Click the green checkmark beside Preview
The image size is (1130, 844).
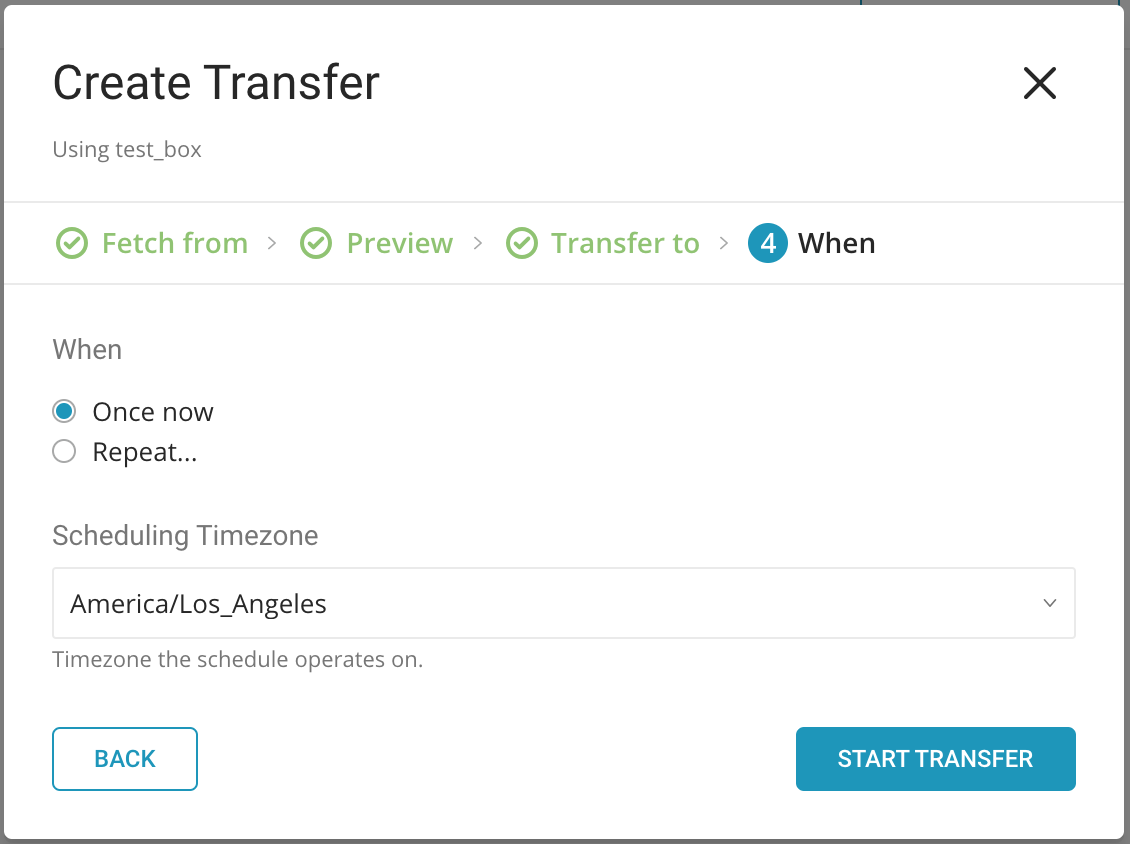pyautogui.click(x=316, y=243)
